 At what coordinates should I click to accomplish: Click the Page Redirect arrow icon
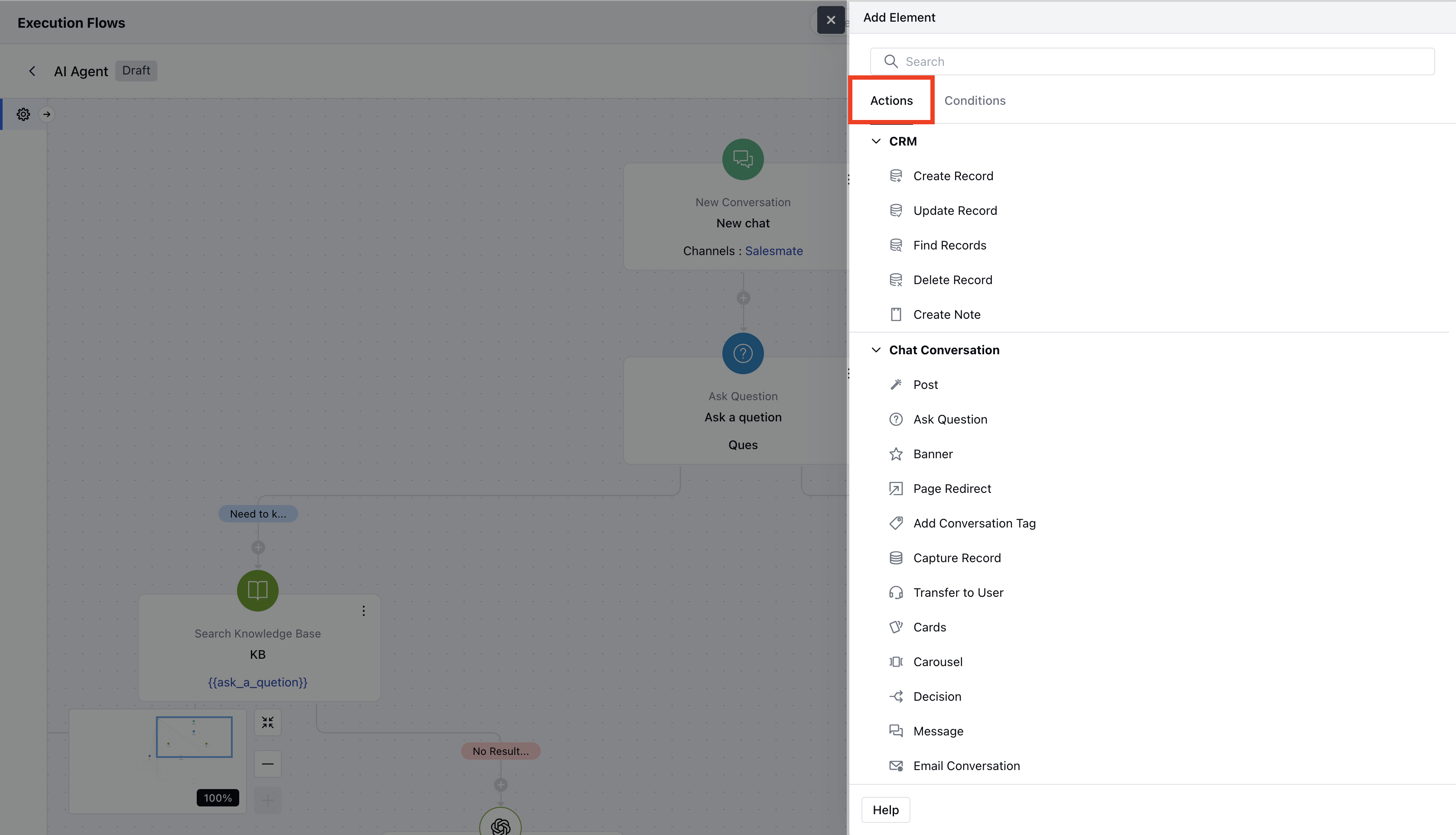pos(896,489)
